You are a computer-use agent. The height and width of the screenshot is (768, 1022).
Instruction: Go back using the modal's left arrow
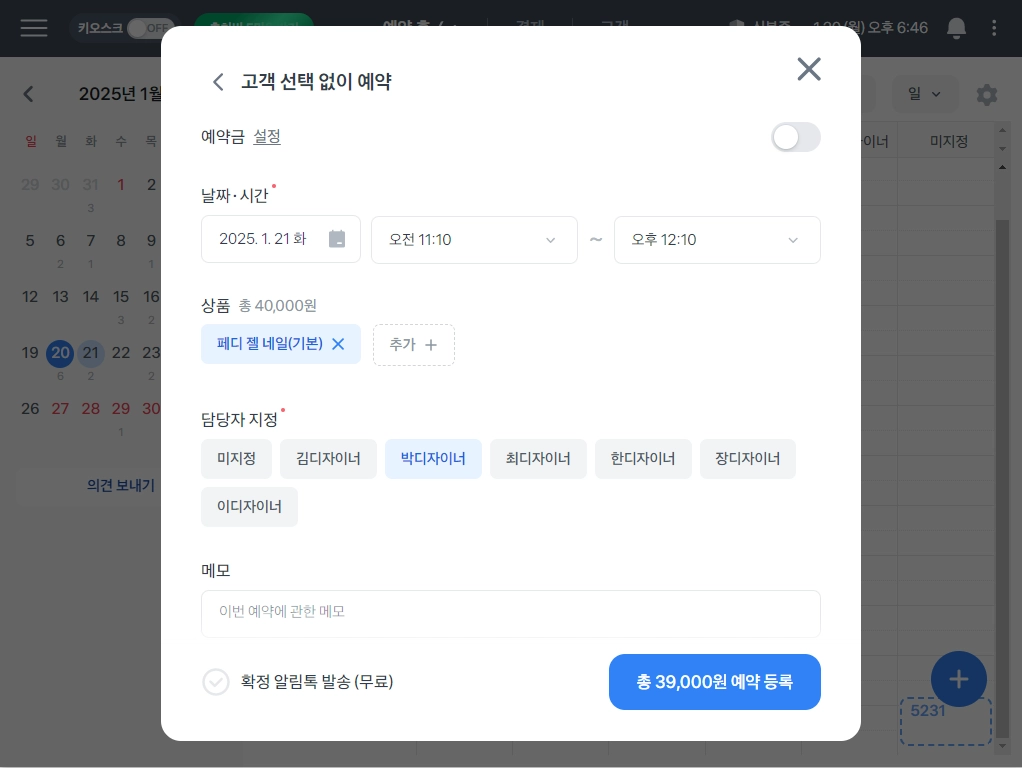(218, 82)
